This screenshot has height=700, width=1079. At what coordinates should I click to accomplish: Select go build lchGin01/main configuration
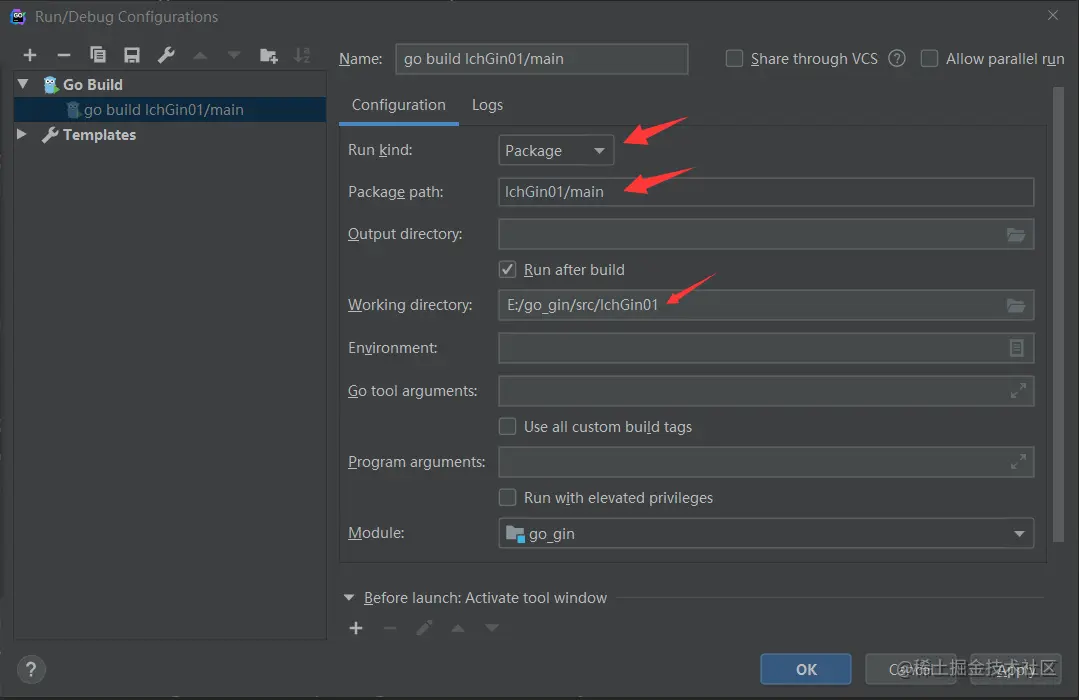[163, 110]
